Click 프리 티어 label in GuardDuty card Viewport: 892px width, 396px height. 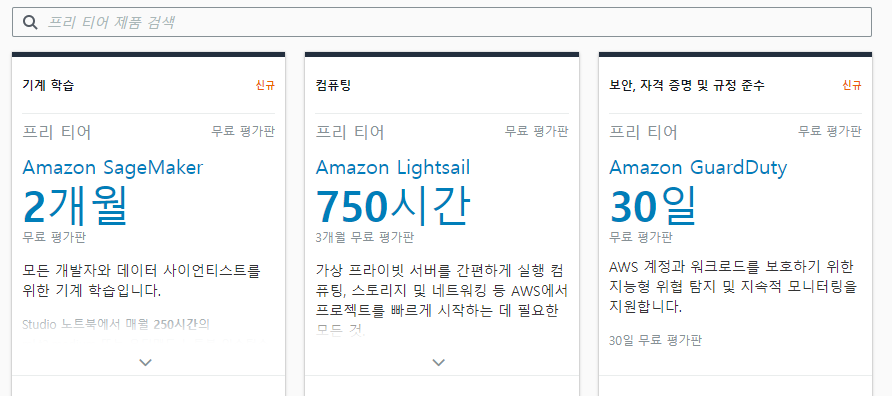pyautogui.click(x=643, y=132)
